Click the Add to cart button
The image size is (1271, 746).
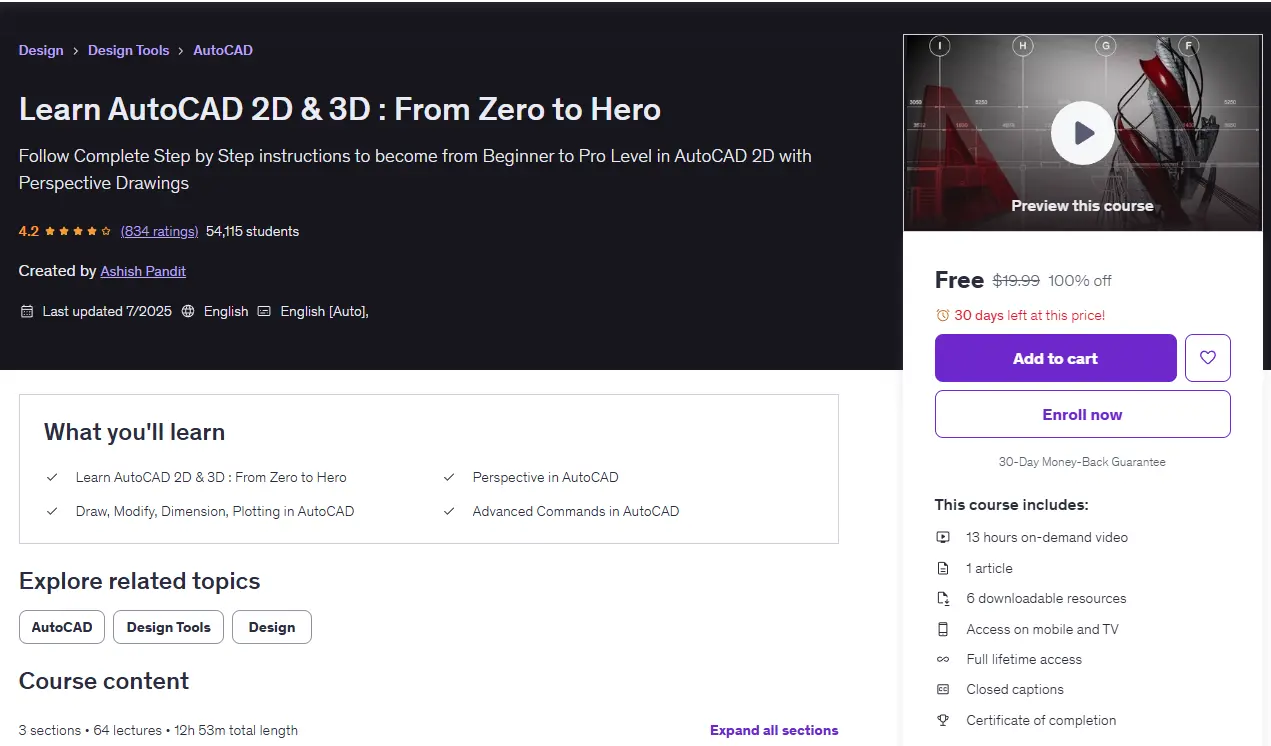click(1056, 358)
